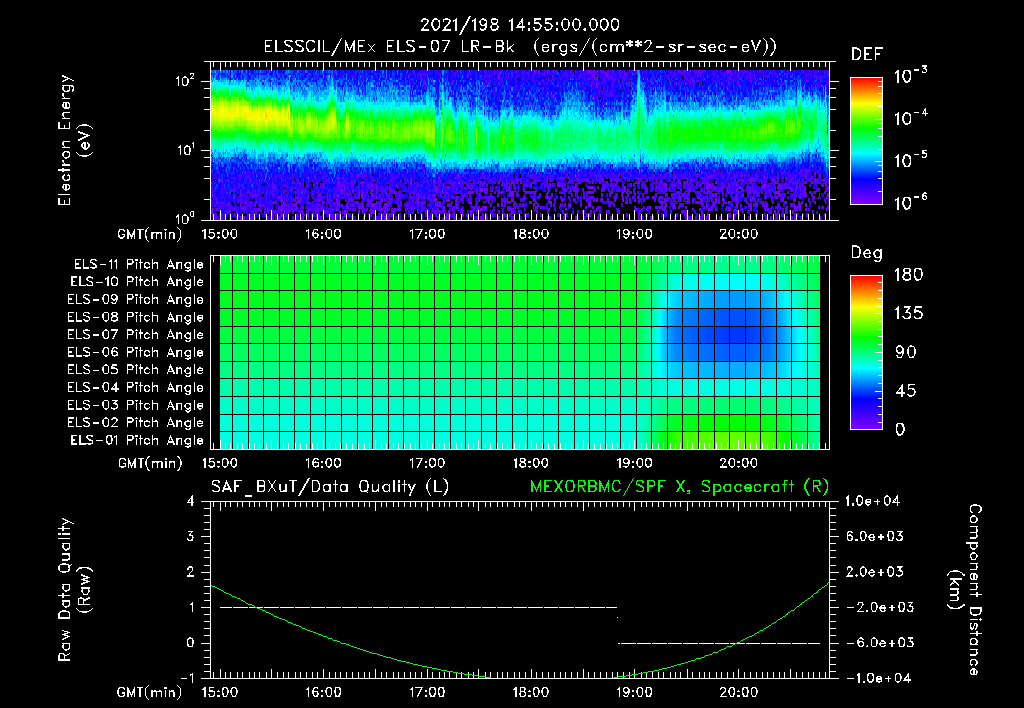1024x708 pixels.
Task: Click the ELS-02 Pitch Angle row label
Action: (x=136, y=423)
